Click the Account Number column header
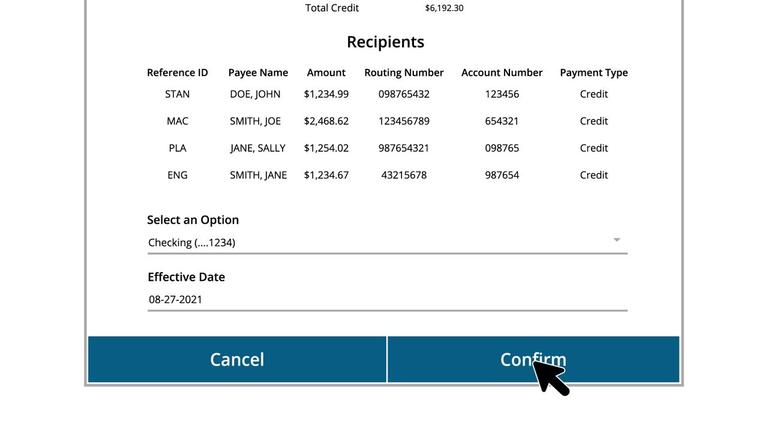 click(502, 72)
